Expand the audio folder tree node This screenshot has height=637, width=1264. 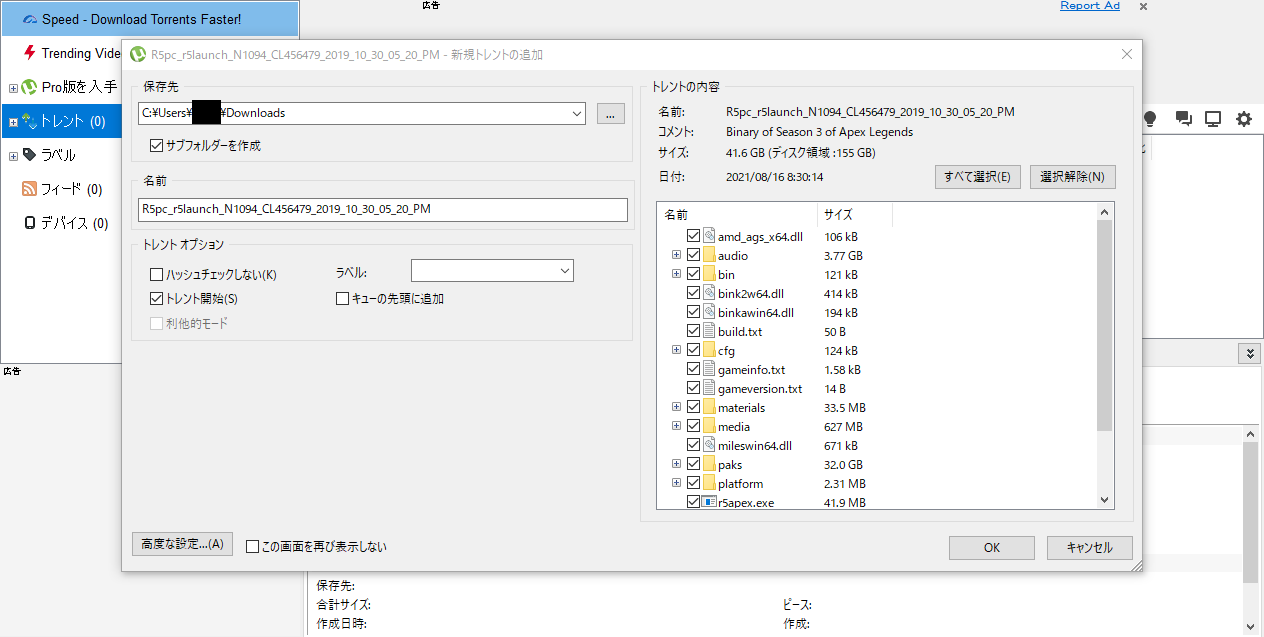point(677,255)
